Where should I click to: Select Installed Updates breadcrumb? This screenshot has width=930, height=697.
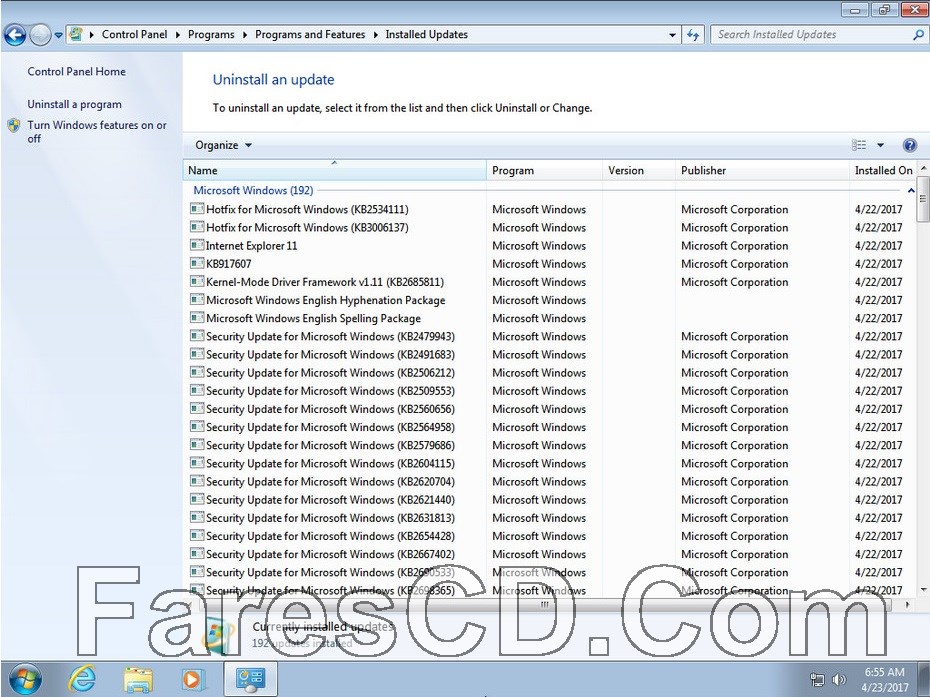(426, 34)
